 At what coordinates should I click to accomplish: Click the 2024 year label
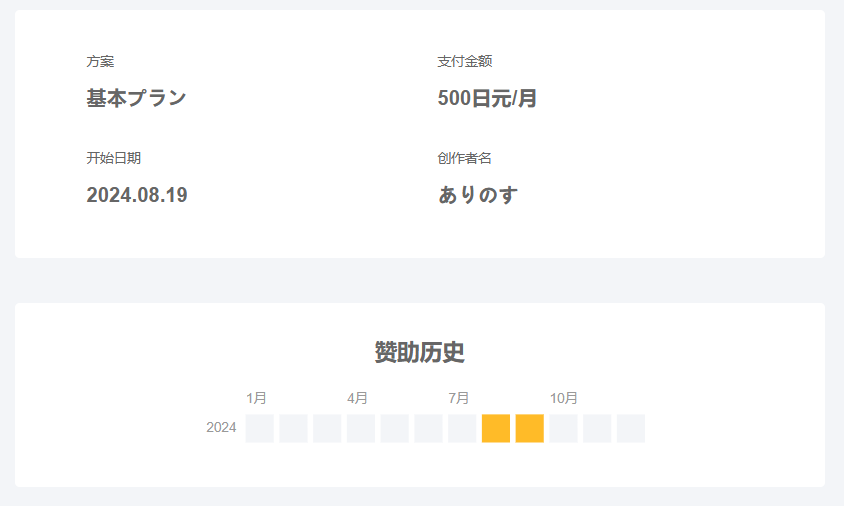click(x=221, y=428)
